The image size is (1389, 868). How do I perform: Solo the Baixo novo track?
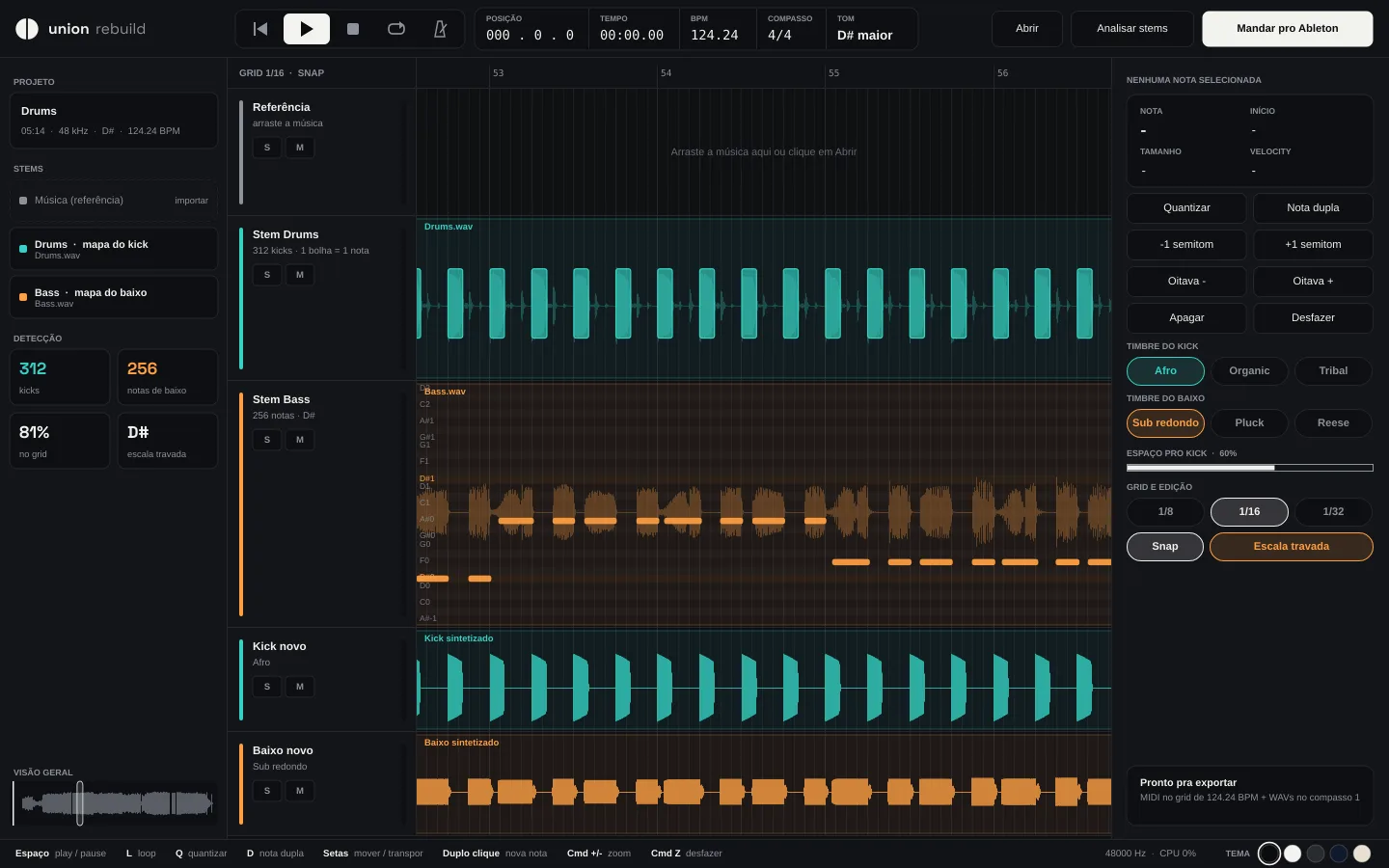pos(267,791)
